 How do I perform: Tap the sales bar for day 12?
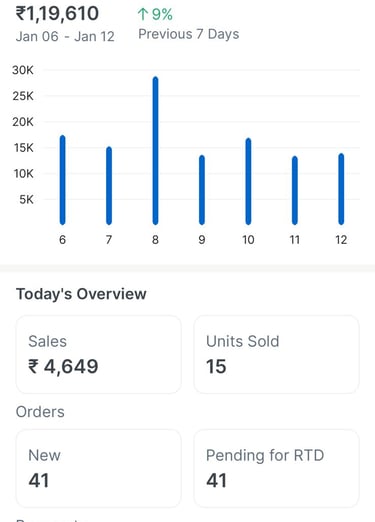[341, 189]
